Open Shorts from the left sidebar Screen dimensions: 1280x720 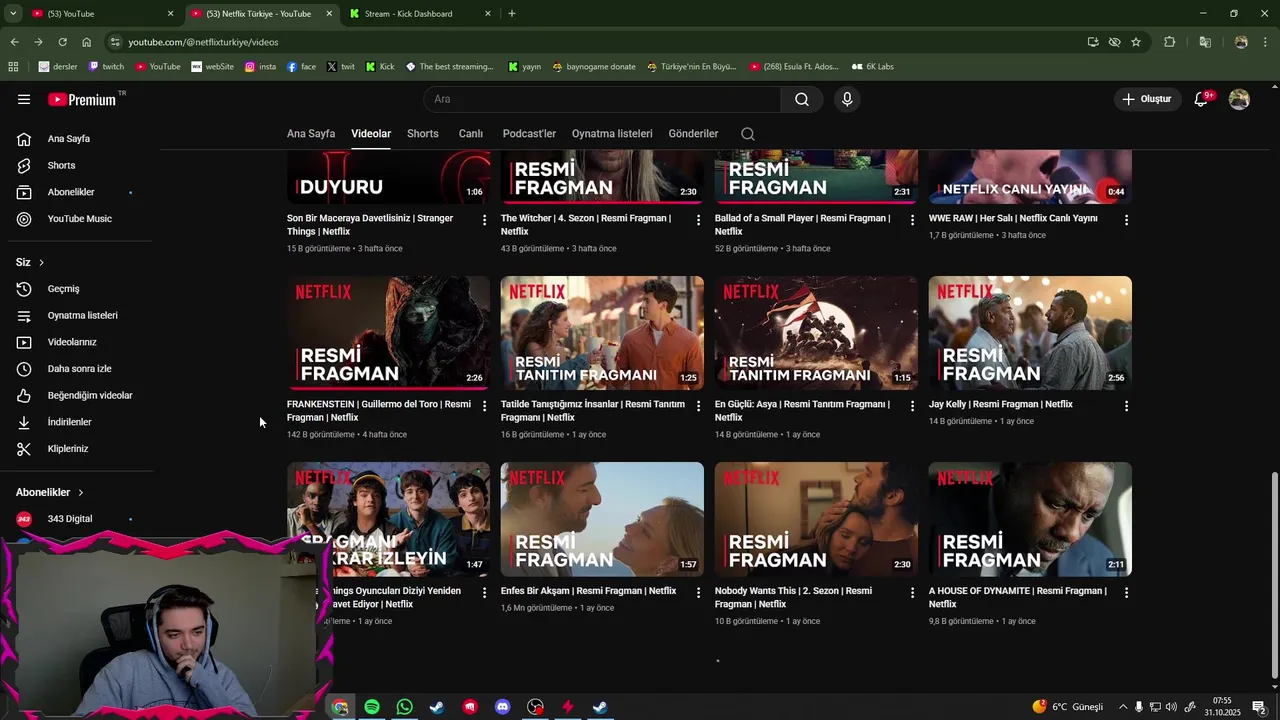80,165
